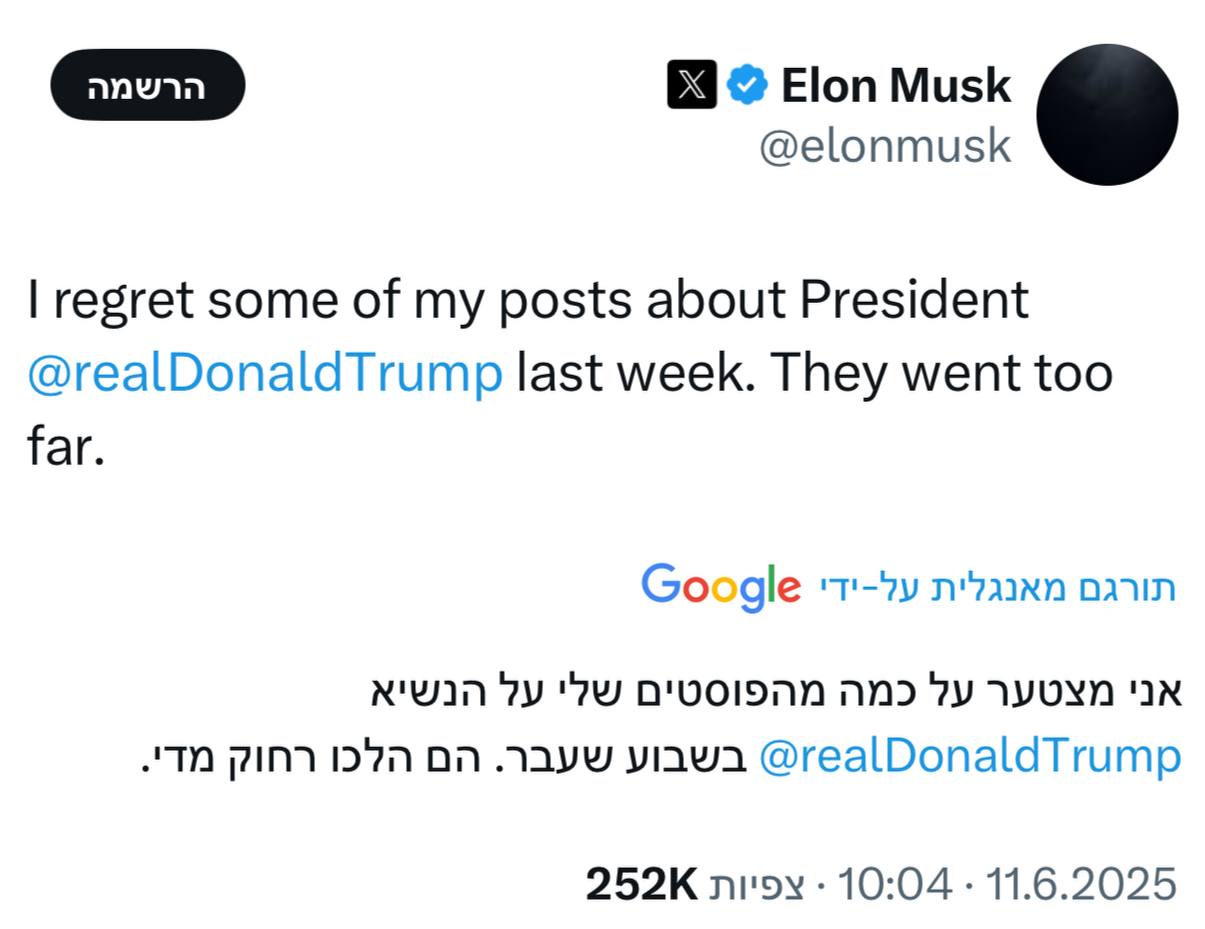
Task: Click the text "last week. They went too"
Action: coord(814,374)
